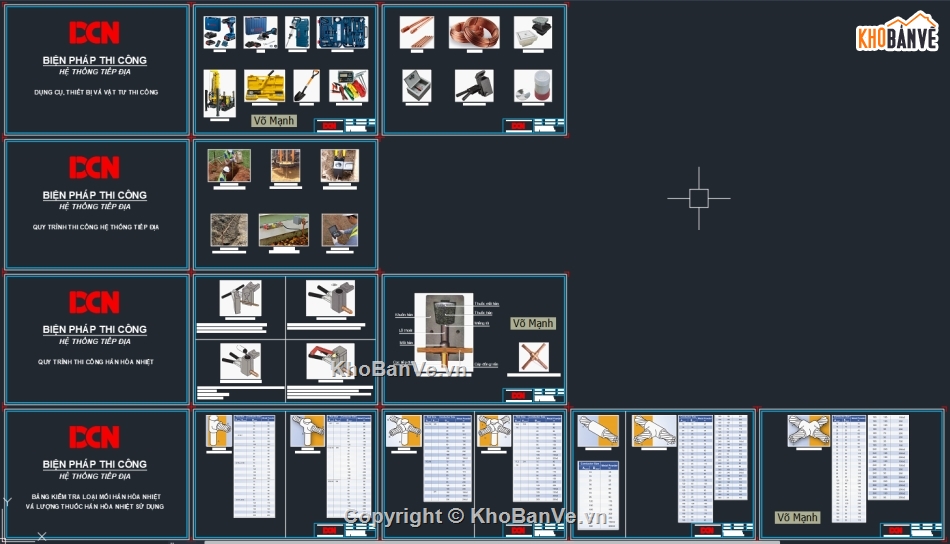
Task: Select the ground rod drilling photo
Action: pyautogui.click(x=285, y=165)
